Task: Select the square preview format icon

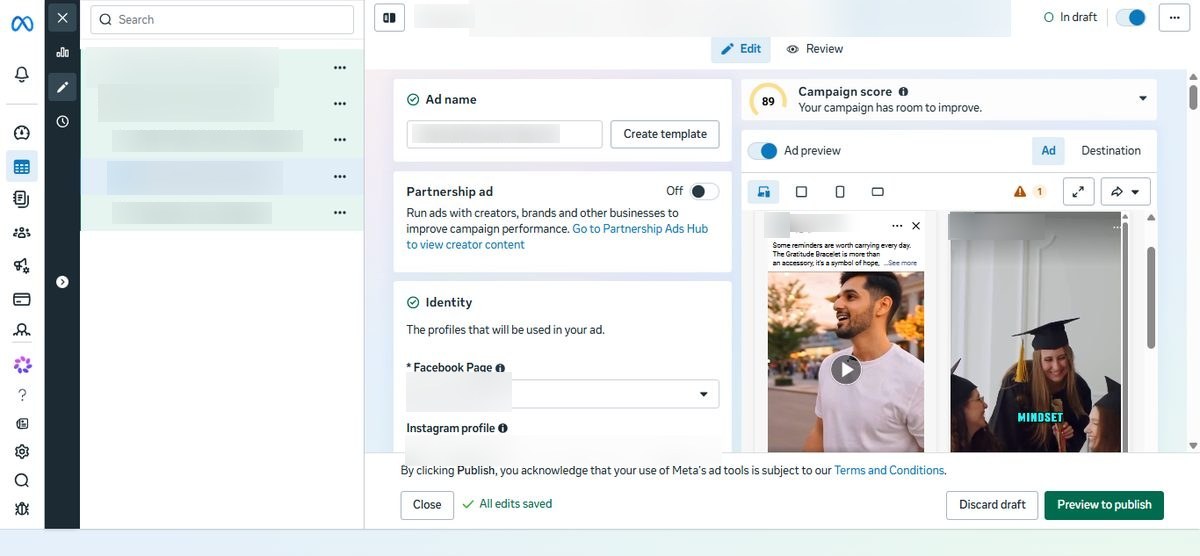Action: click(x=801, y=191)
